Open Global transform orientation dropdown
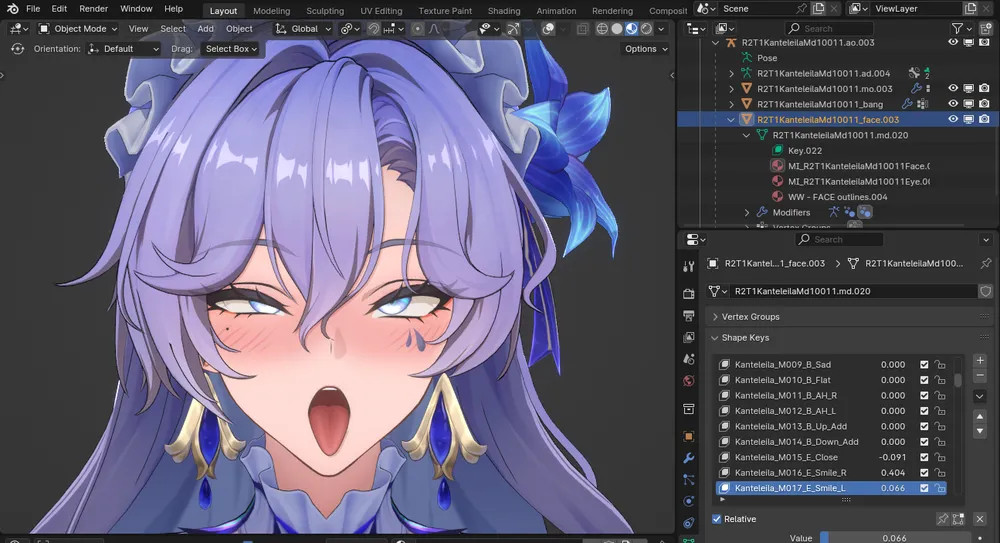1000x543 pixels. pos(303,29)
